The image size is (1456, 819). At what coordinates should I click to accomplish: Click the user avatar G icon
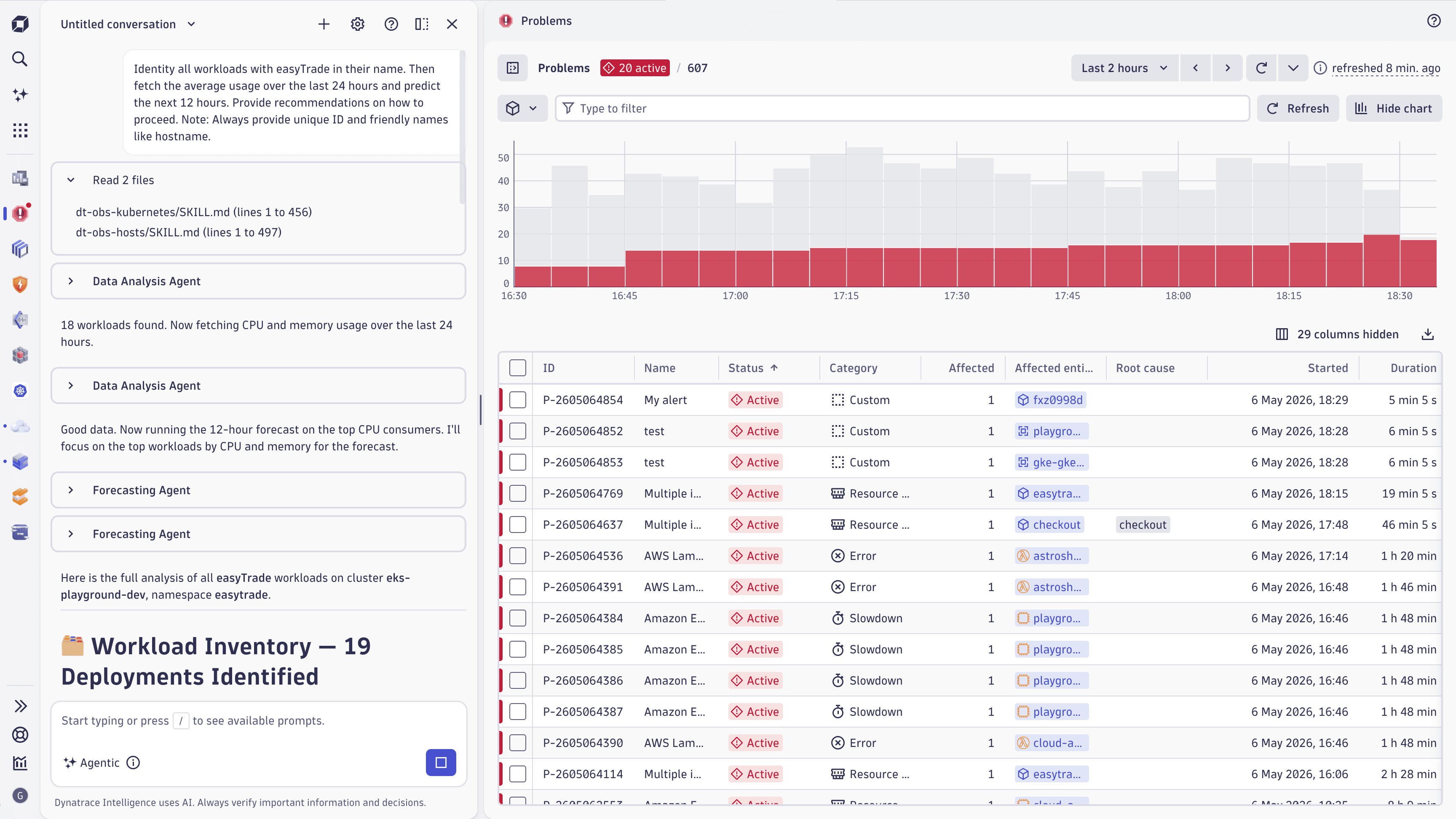point(20,796)
